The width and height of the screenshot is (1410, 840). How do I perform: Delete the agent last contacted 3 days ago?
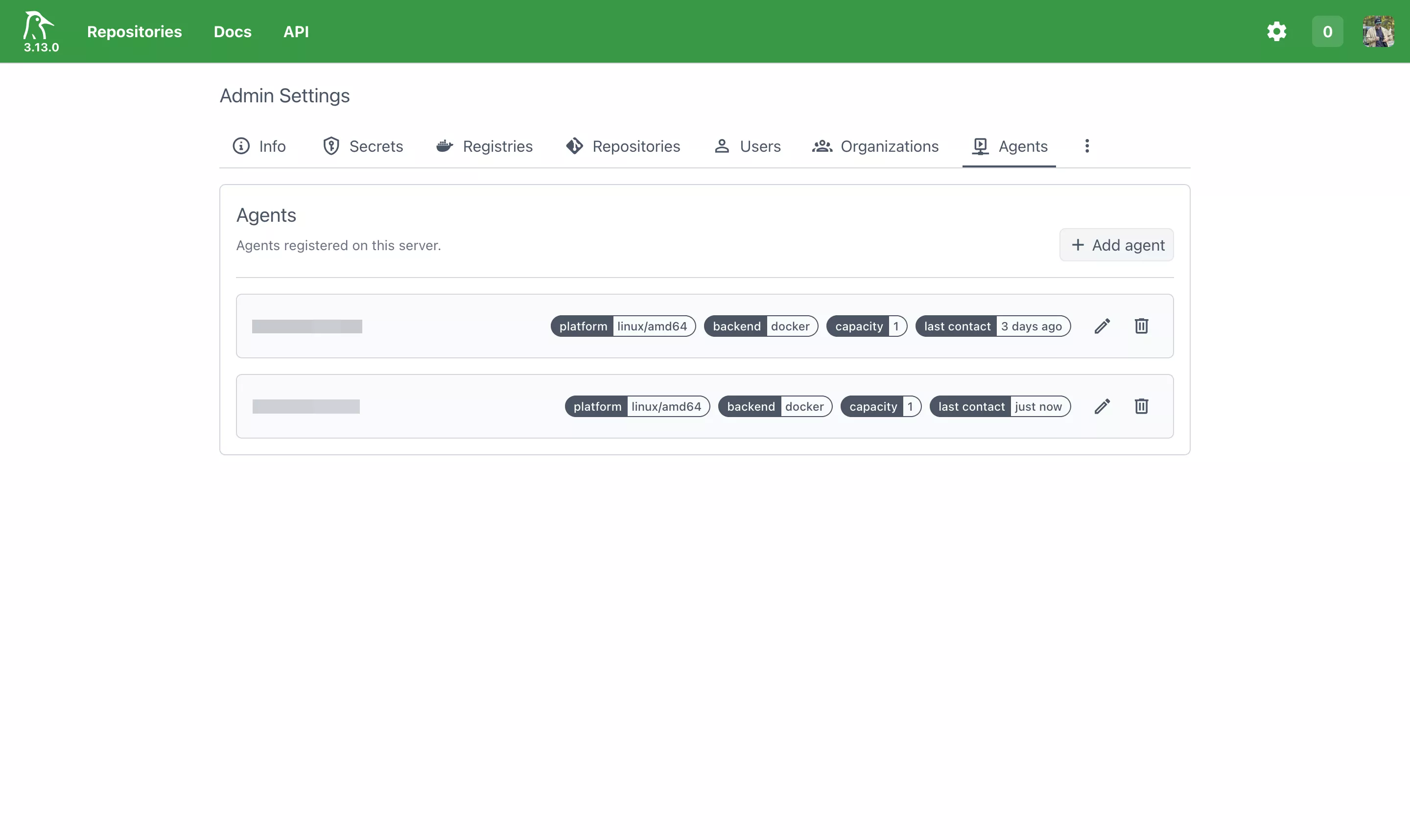(x=1141, y=326)
